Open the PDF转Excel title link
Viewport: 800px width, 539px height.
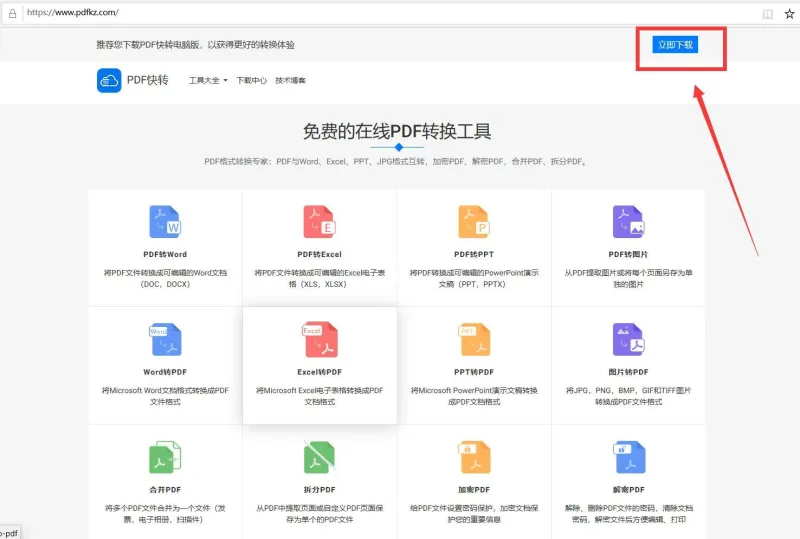pyautogui.click(x=319, y=254)
